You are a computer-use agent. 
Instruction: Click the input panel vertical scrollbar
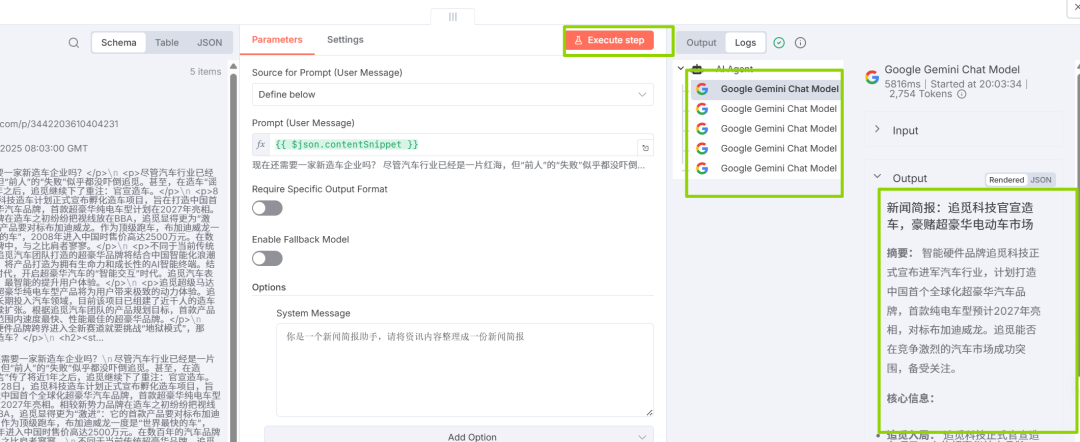tap(234, 255)
